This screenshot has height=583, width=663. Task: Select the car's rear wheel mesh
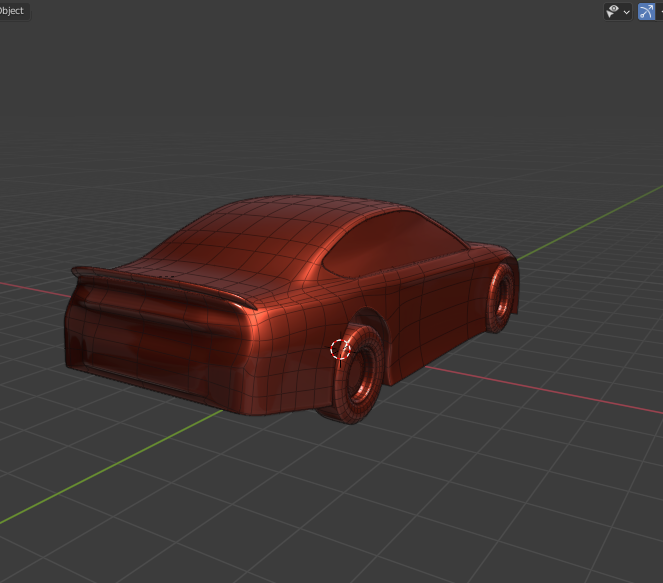point(359,376)
